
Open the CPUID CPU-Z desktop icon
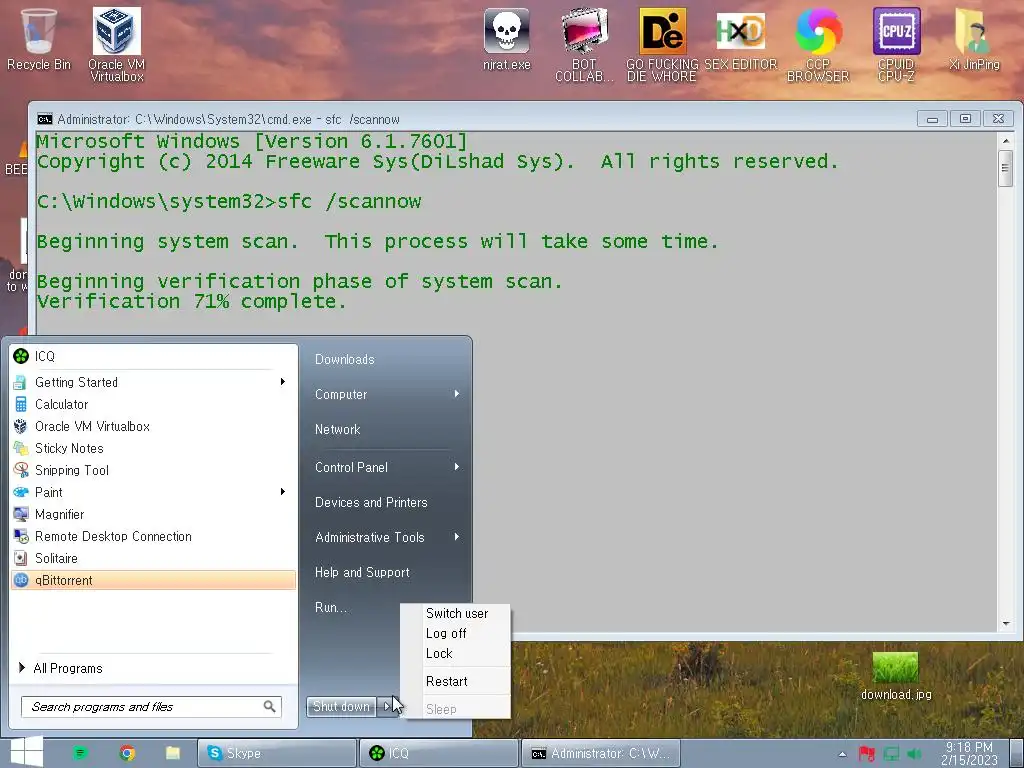(x=896, y=44)
